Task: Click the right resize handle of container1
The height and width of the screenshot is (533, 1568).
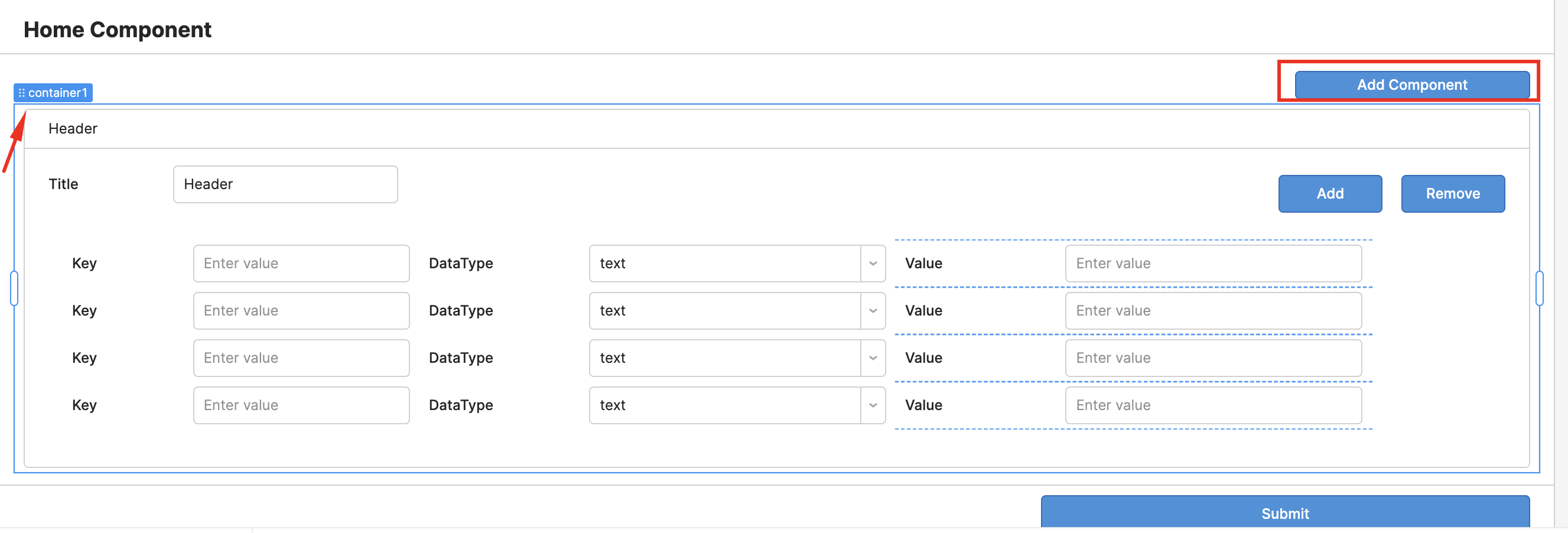Action: click(1540, 288)
